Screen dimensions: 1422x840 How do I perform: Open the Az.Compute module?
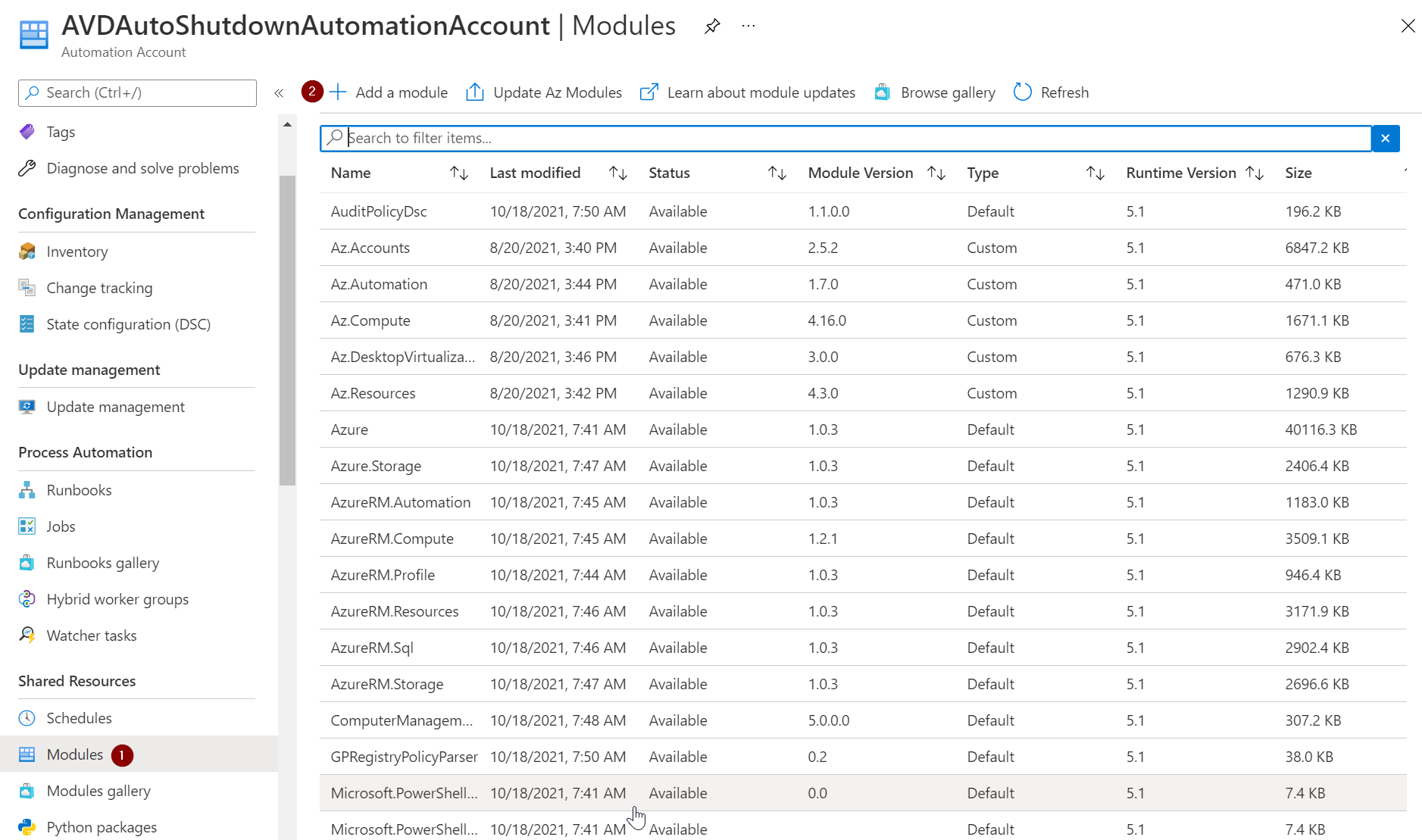point(370,320)
